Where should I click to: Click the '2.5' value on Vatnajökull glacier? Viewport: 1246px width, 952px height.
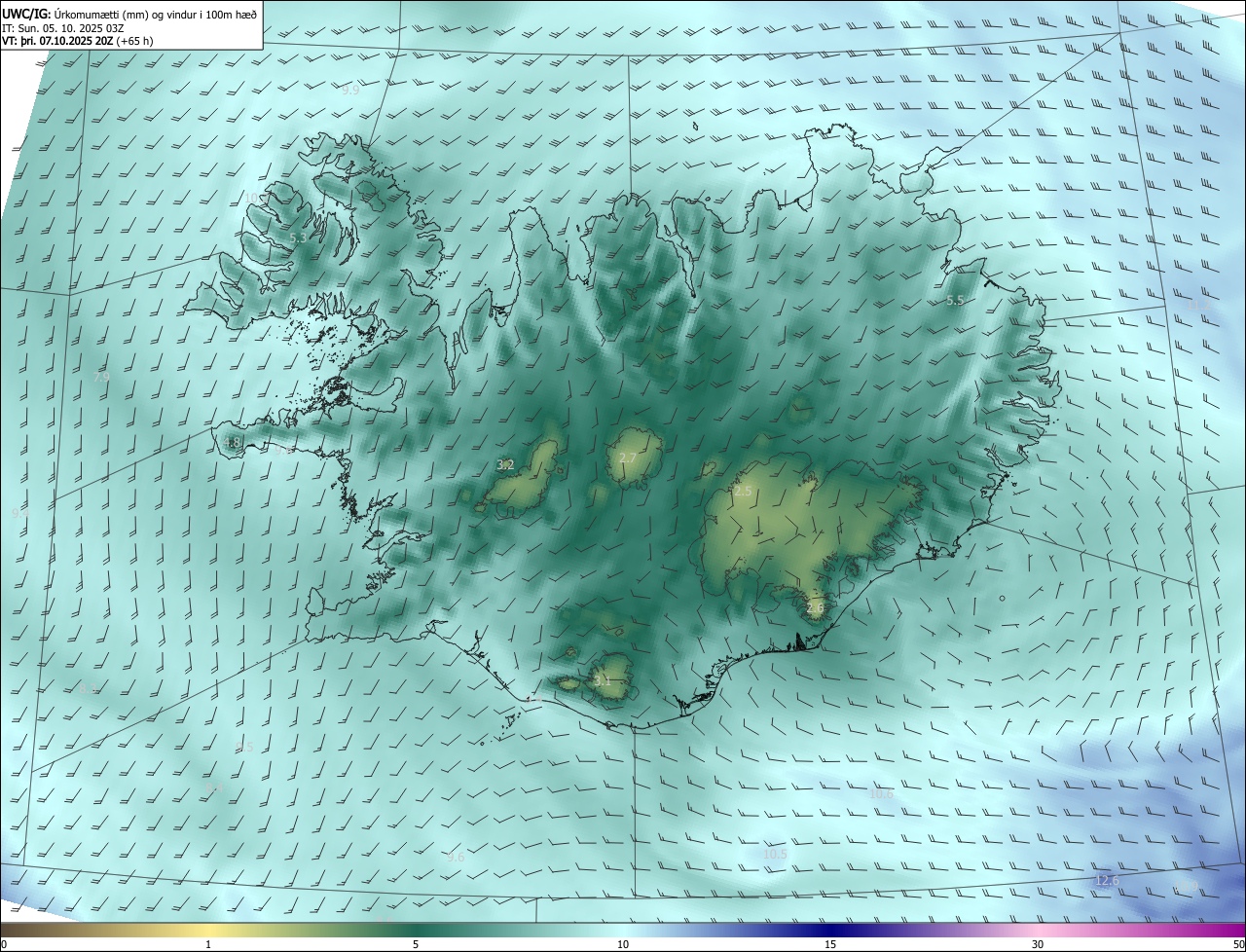[x=743, y=492]
